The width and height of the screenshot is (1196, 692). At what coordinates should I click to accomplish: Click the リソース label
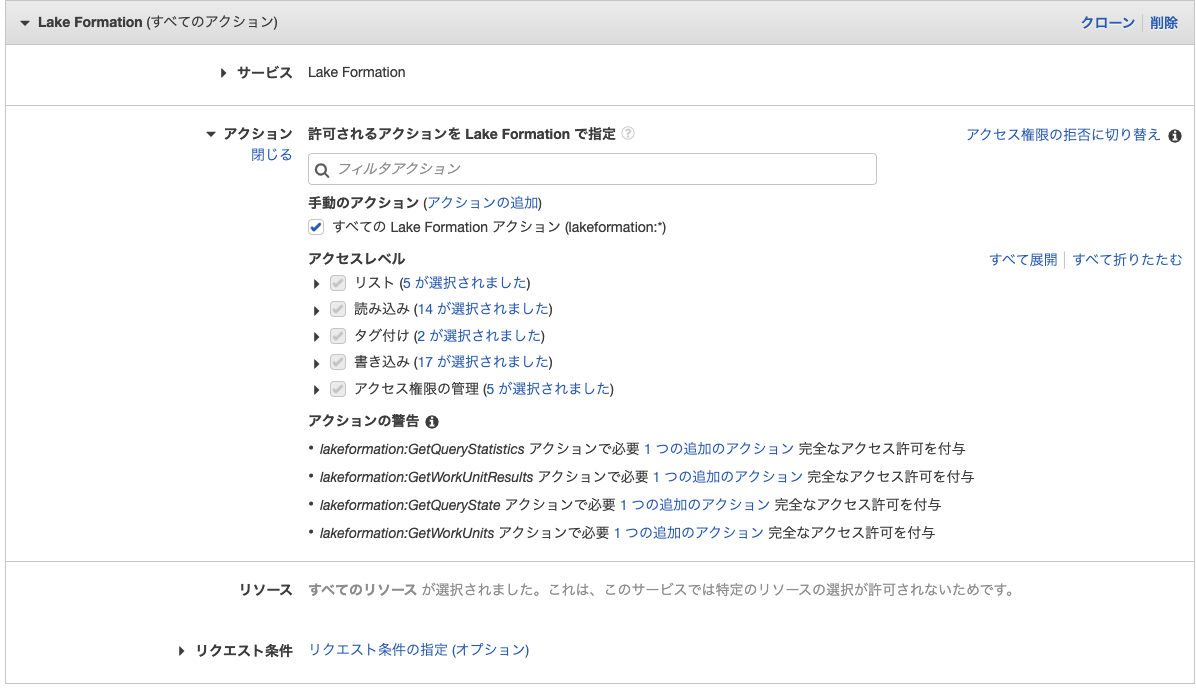(x=265, y=590)
